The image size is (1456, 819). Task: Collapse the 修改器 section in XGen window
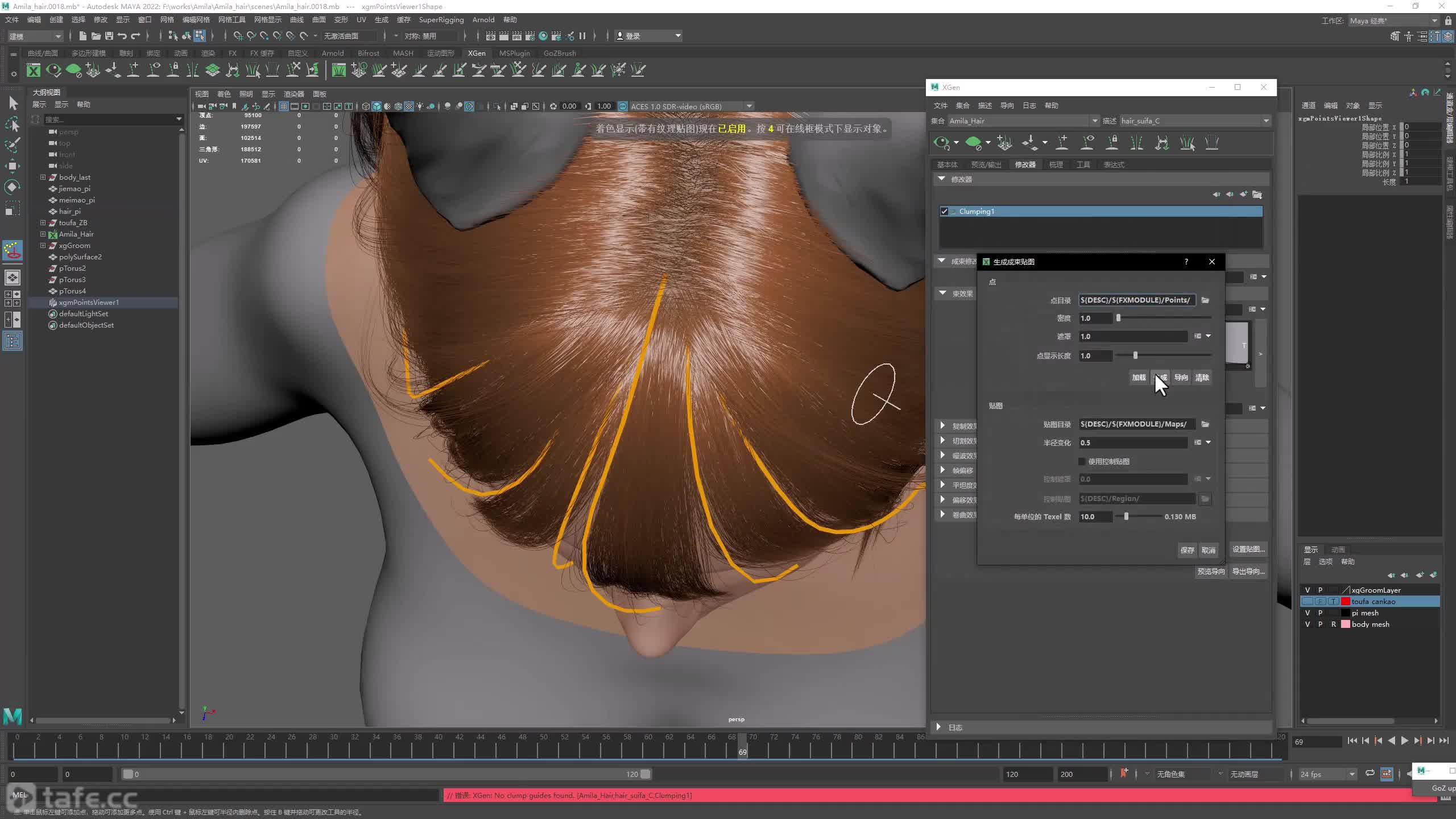pos(942,179)
